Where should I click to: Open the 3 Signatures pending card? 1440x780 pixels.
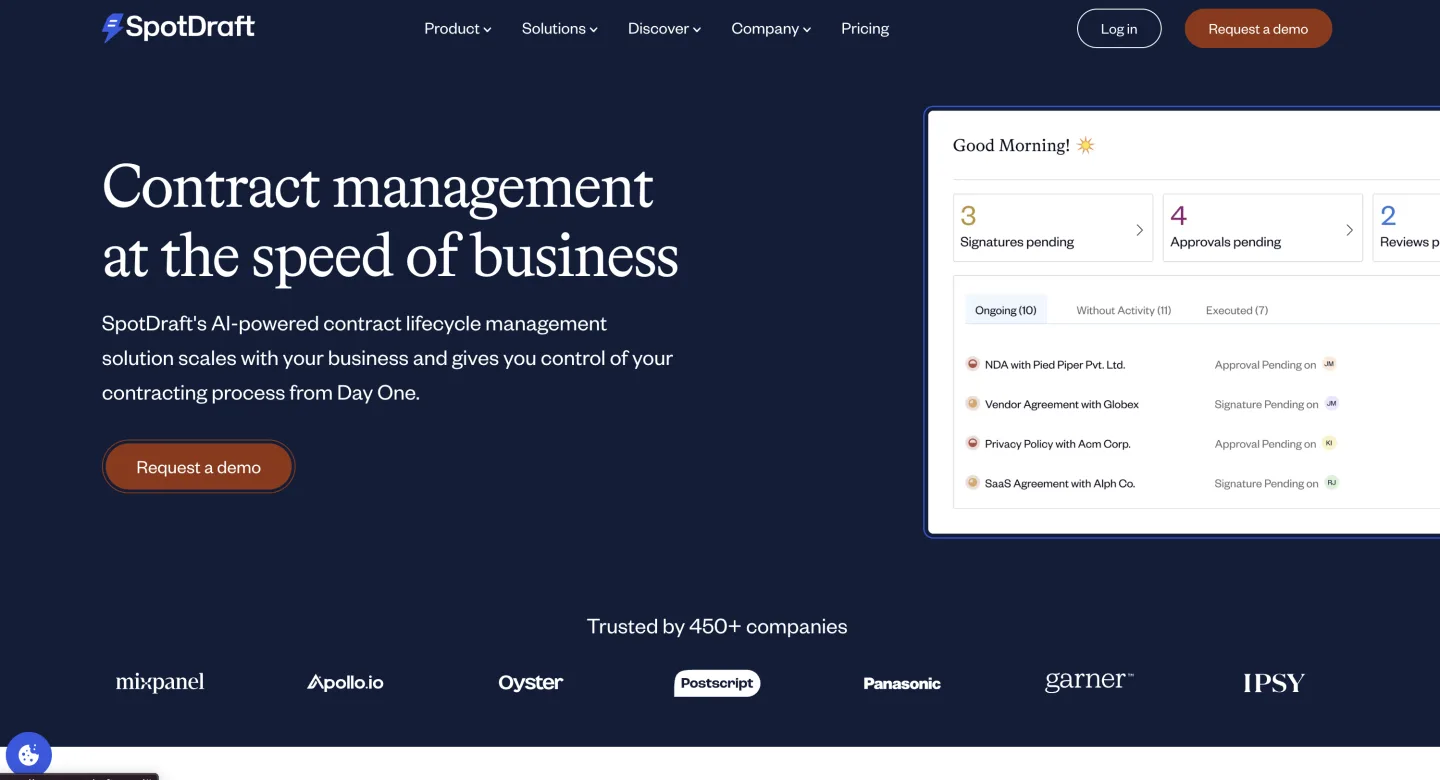(1053, 228)
